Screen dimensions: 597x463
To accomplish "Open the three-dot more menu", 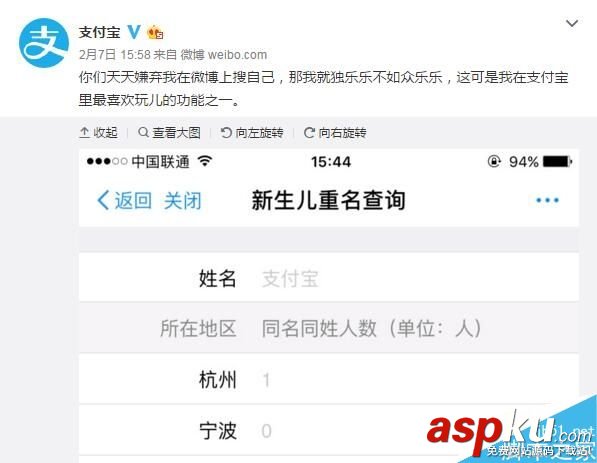I will click(548, 200).
